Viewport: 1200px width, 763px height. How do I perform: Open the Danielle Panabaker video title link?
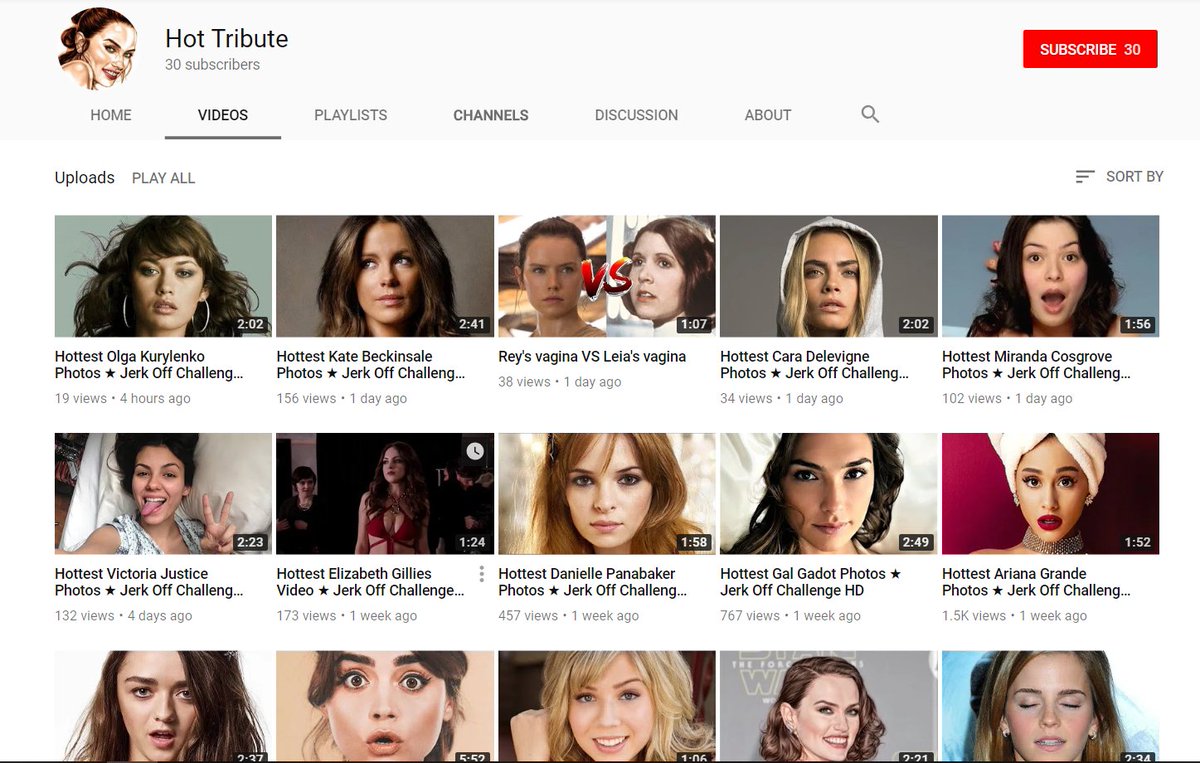[593, 582]
